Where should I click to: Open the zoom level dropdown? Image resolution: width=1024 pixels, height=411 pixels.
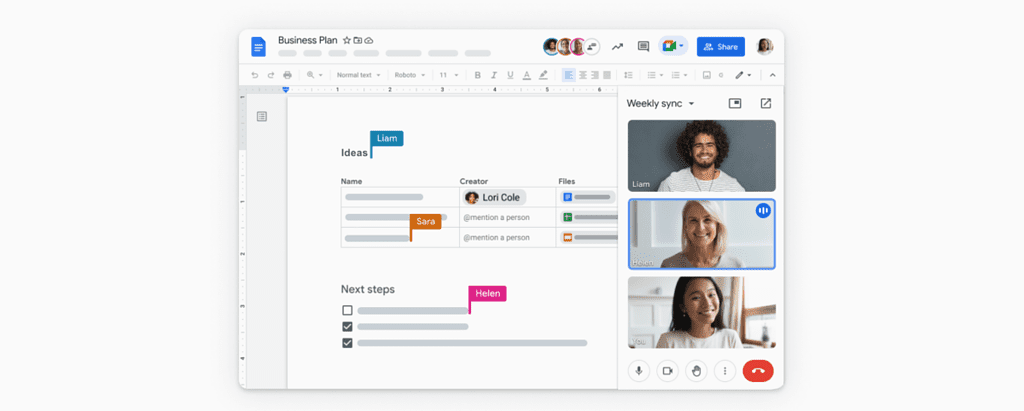314,75
